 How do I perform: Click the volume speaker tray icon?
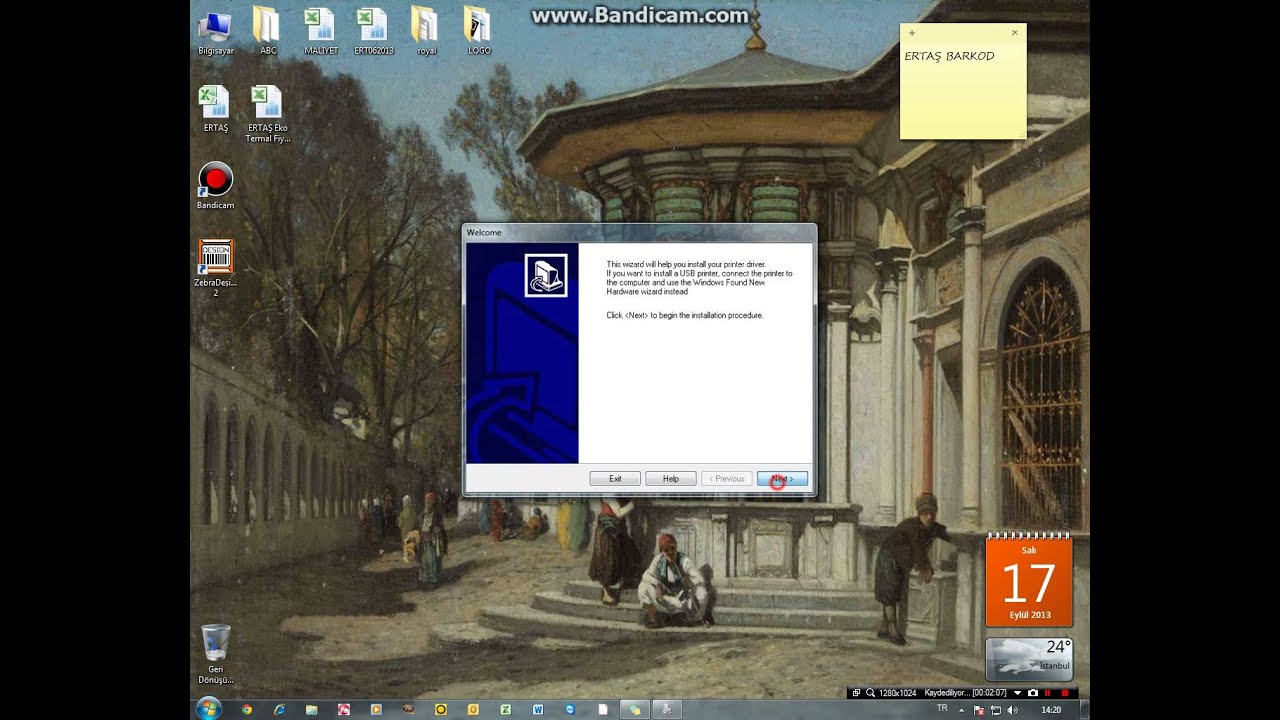(1012, 710)
